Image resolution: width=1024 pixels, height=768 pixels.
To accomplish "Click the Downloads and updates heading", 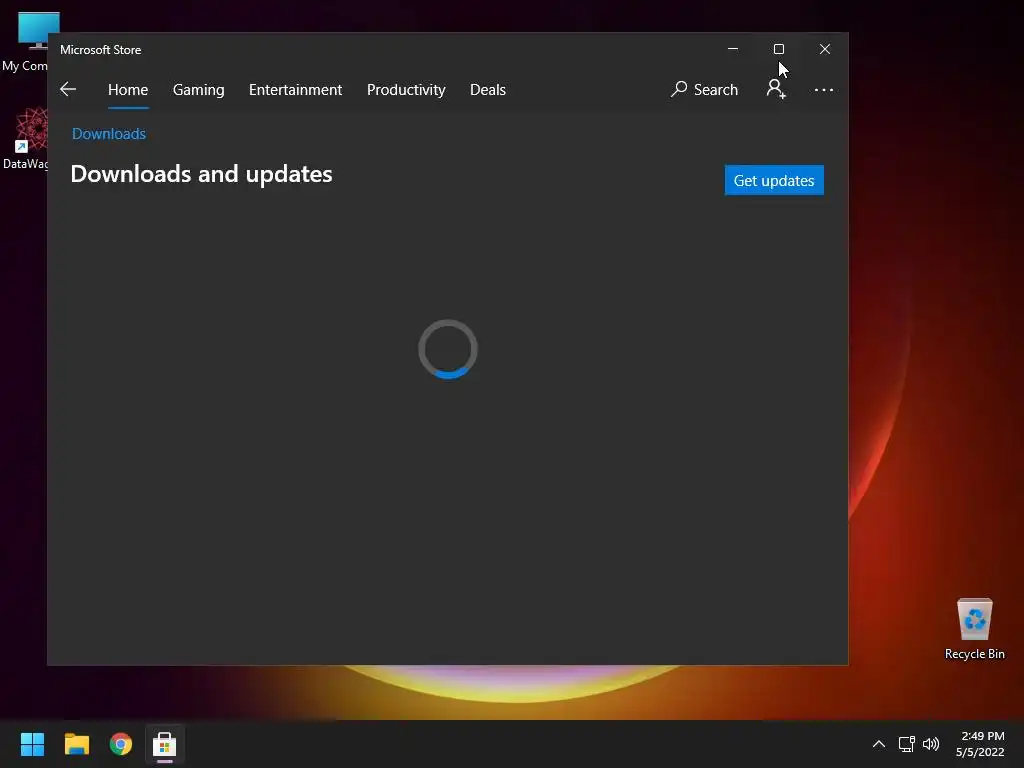I will [201, 174].
